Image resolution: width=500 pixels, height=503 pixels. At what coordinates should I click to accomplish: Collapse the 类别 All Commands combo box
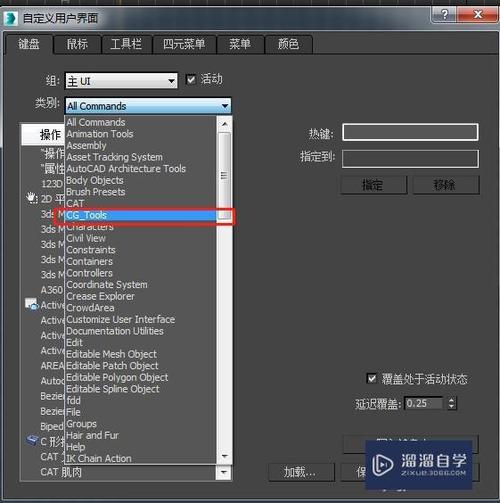(148, 106)
